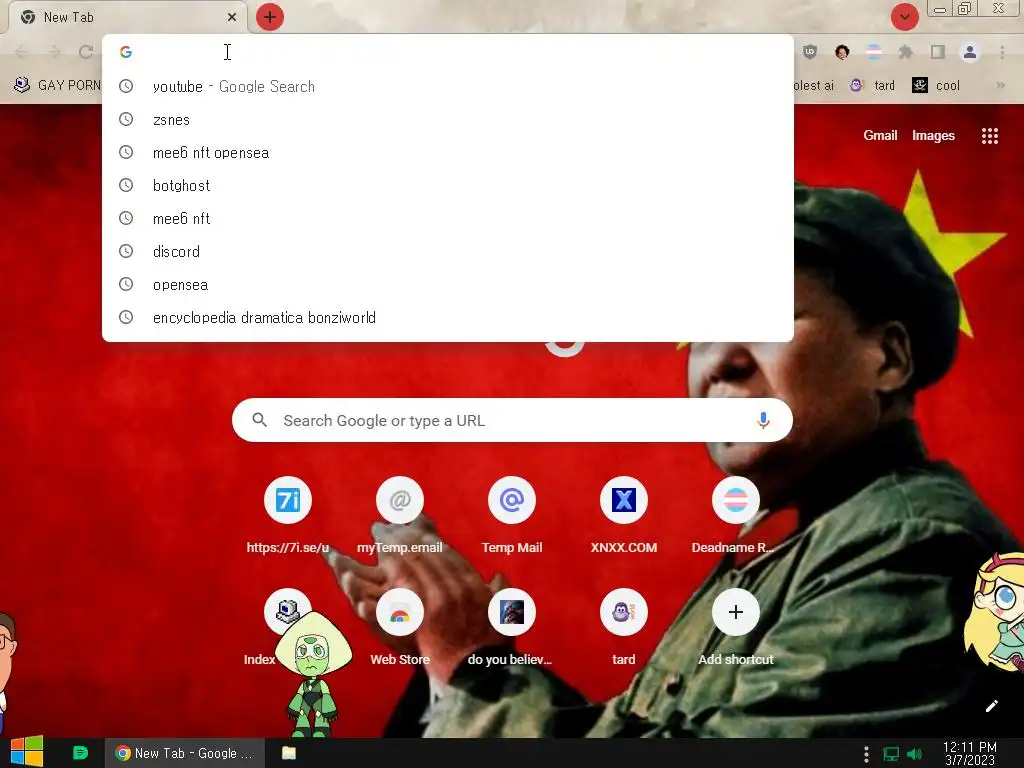This screenshot has height=768, width=1024.
Task: Open a new tab with the red plus button
Action: click(x=270, y=17)
